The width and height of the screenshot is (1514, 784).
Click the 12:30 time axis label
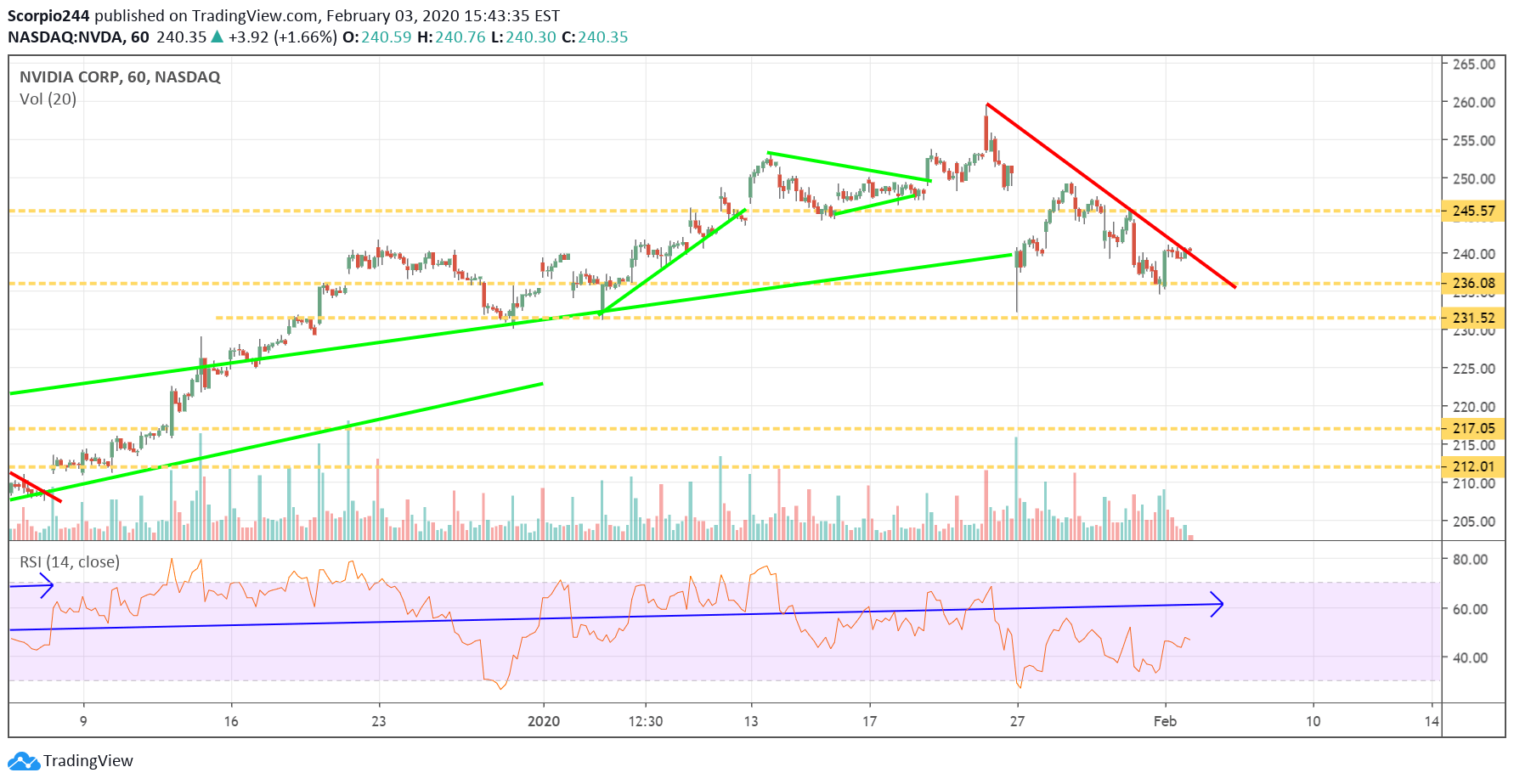click(646, 721)
